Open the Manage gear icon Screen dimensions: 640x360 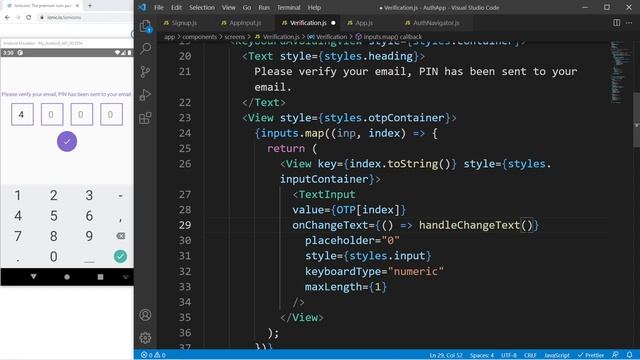(x=145, y=338)
